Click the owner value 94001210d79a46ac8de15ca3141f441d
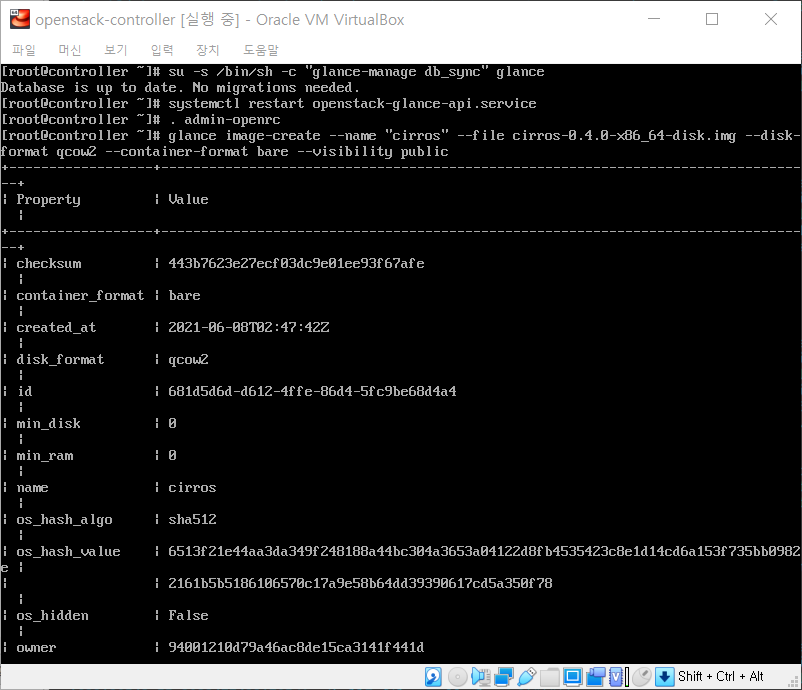This screenshot has height=690, width=802. point(296,648)
